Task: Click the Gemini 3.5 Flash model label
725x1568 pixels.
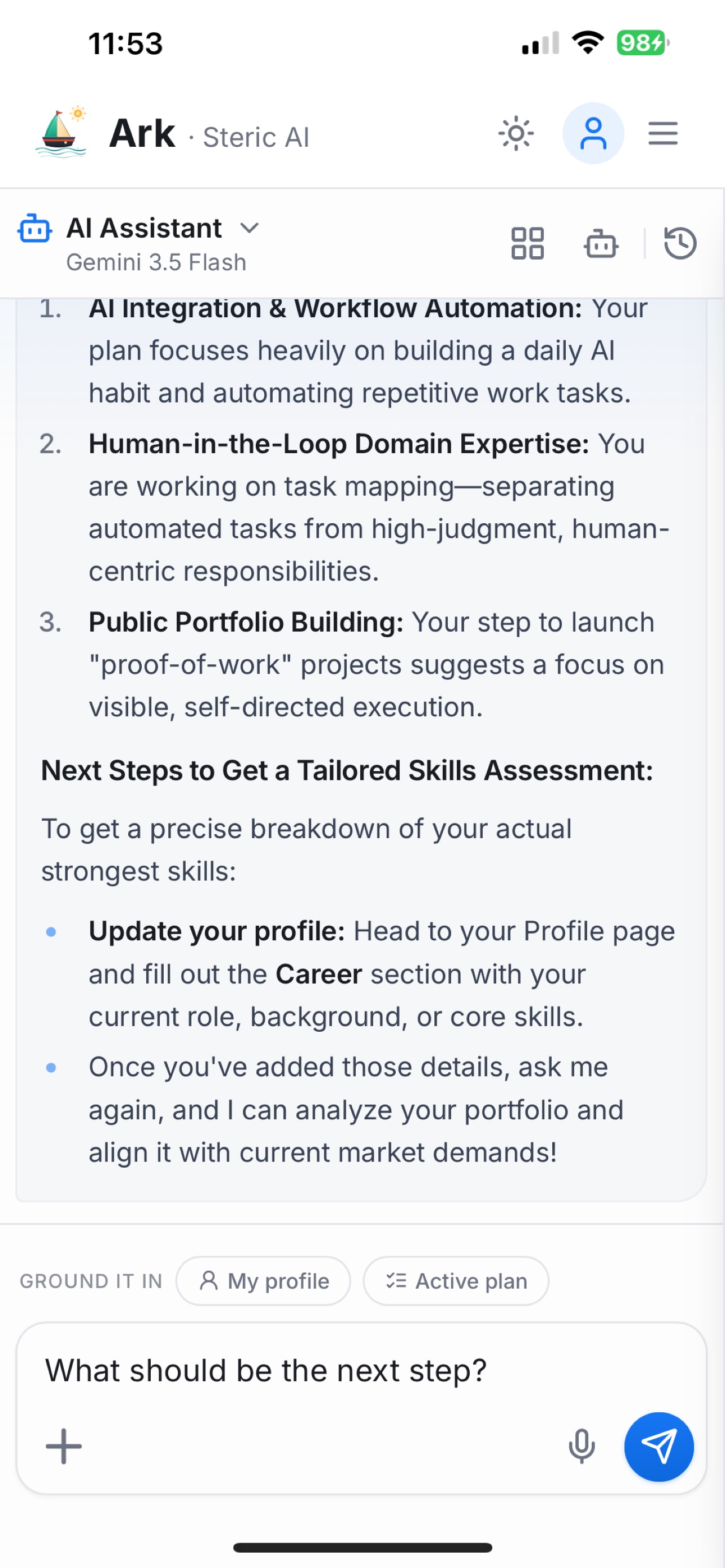Action: click(x=156, y=262)
